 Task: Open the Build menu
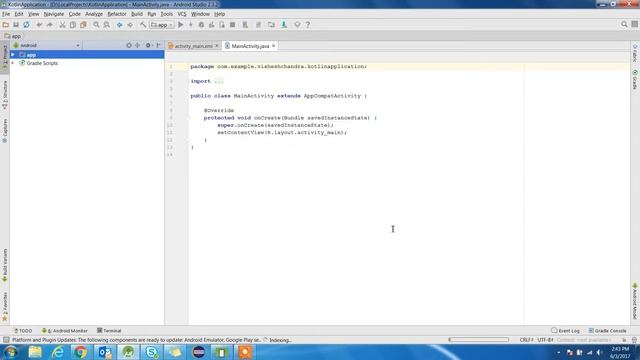coord(137,14)
